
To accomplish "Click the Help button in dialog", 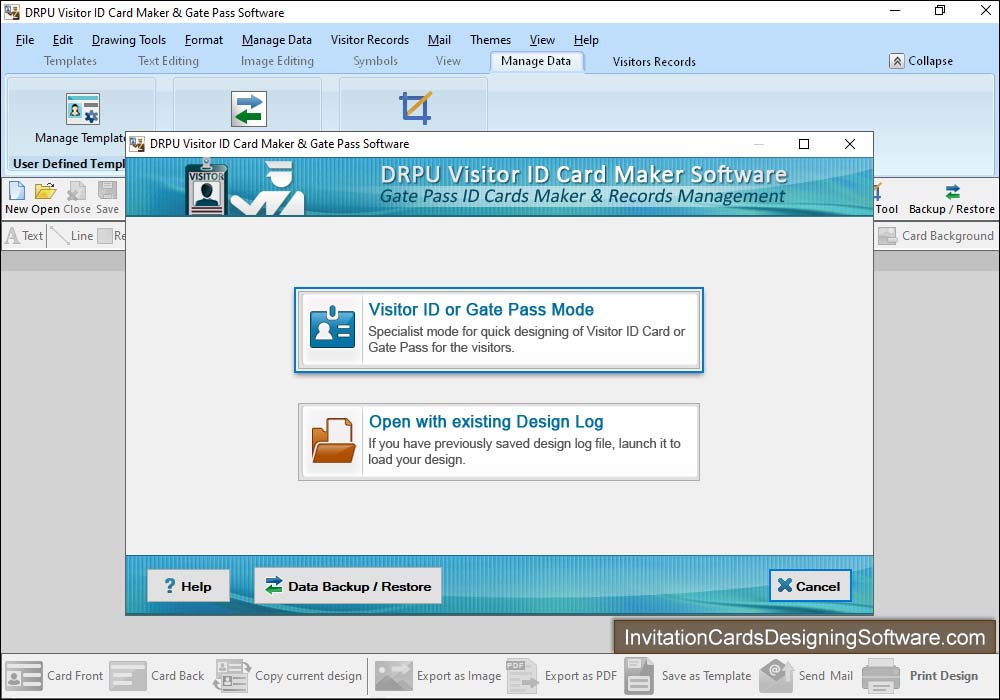I will click(x=188, y=586).
